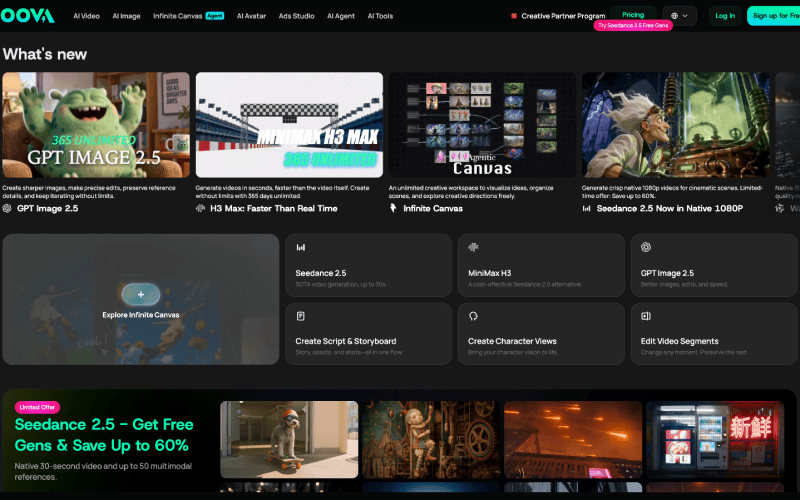The width and height of the screenshot is (800, 500).
Task: Open the skateboarding dog video thumbnail
Action: (289, 439)
